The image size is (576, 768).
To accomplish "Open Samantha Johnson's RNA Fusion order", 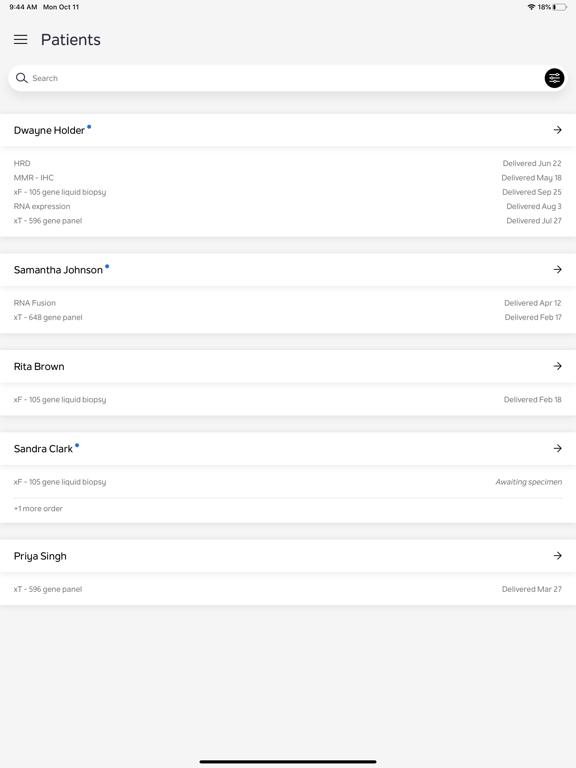I will pos(288,303).
